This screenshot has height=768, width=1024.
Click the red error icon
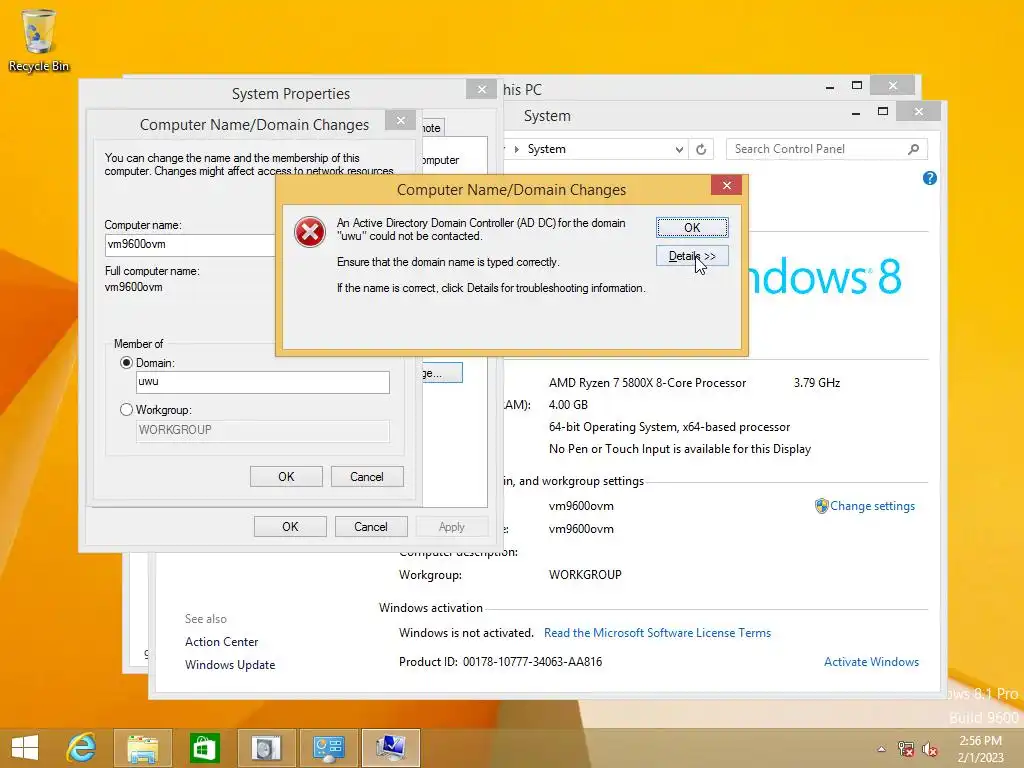(x=310, y=232)
